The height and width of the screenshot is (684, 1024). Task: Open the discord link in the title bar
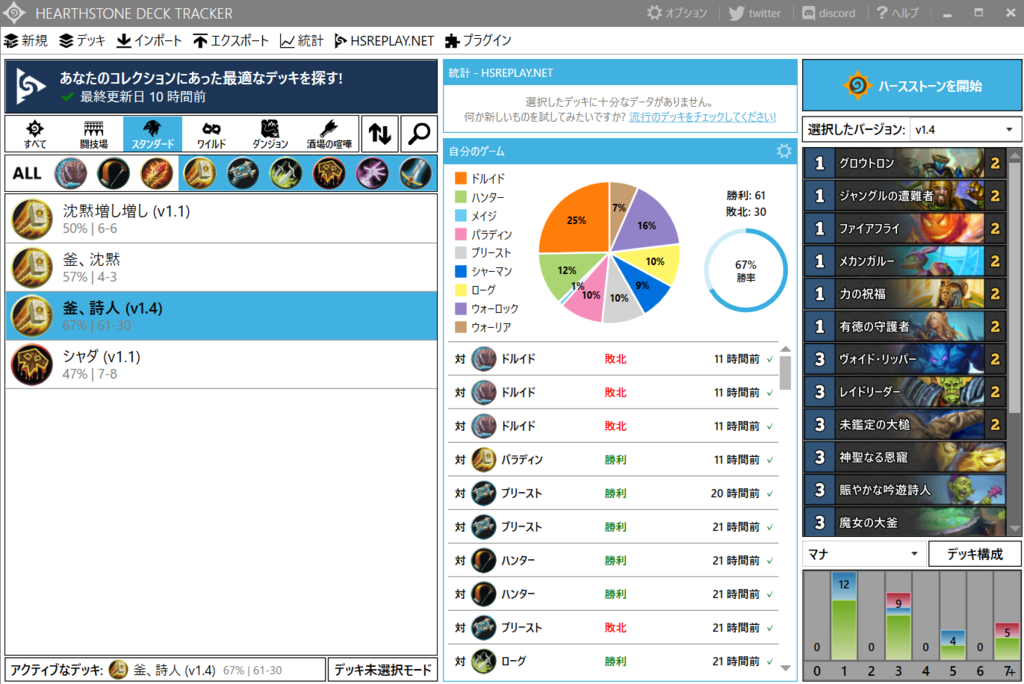tap(829, 13)
